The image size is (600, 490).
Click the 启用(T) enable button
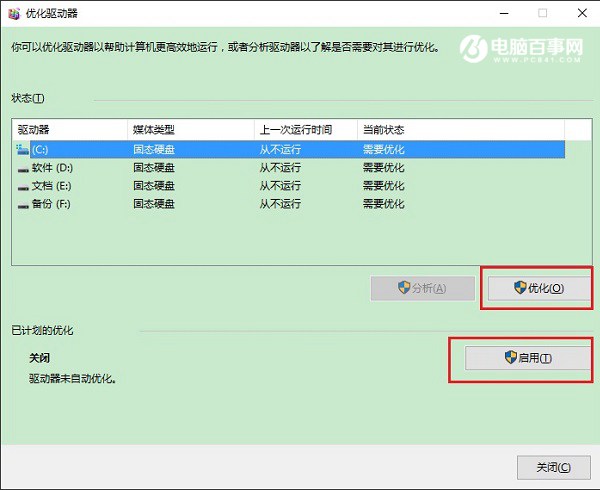click(x=528, y=358)
